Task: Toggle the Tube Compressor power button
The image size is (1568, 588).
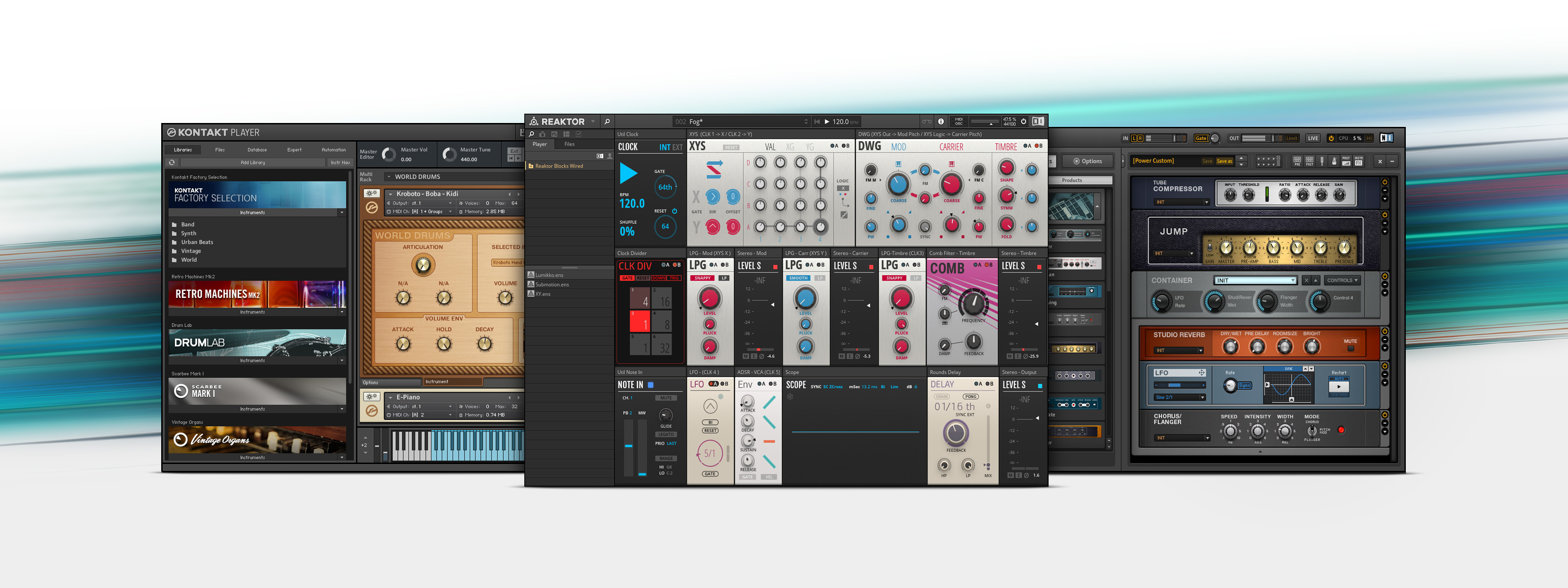Action: pyautogui.click(x=1384, y=182)
